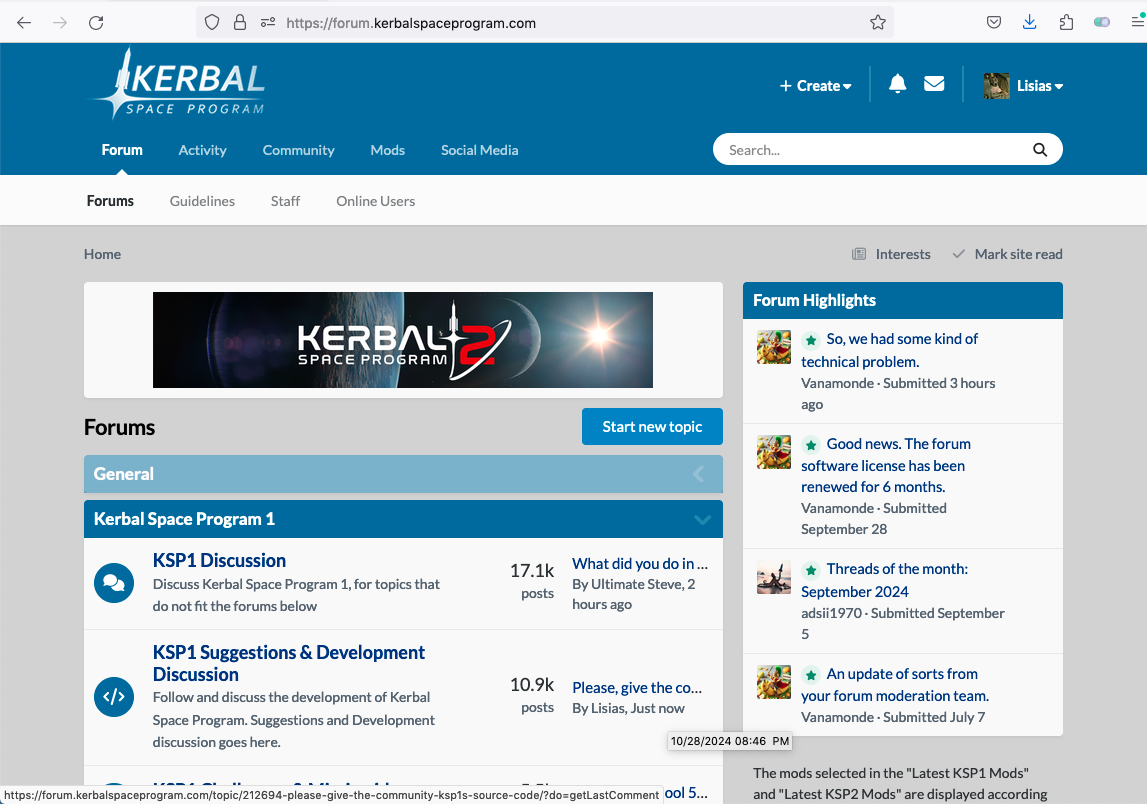Toggle the browser toolbar switch extension icon

tap(1102, 22)
